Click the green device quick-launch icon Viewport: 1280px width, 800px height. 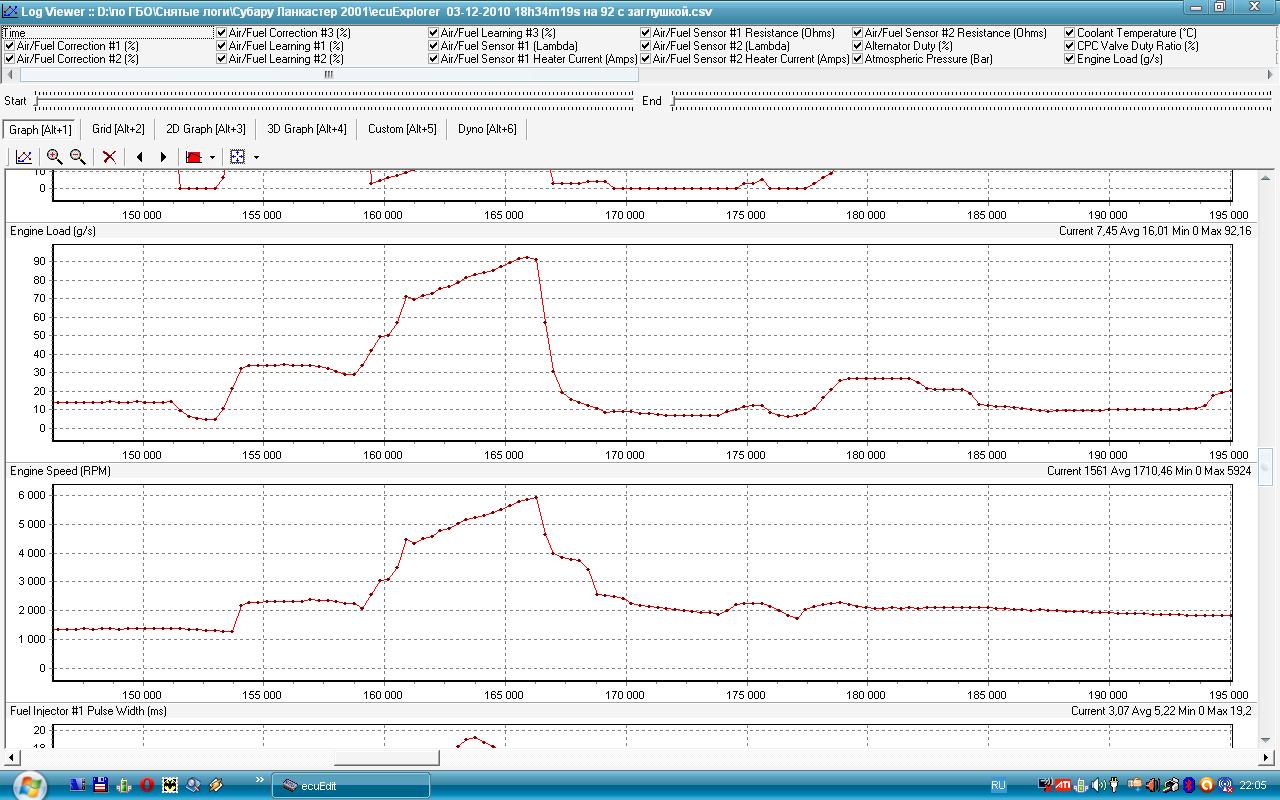click(124, 785)
